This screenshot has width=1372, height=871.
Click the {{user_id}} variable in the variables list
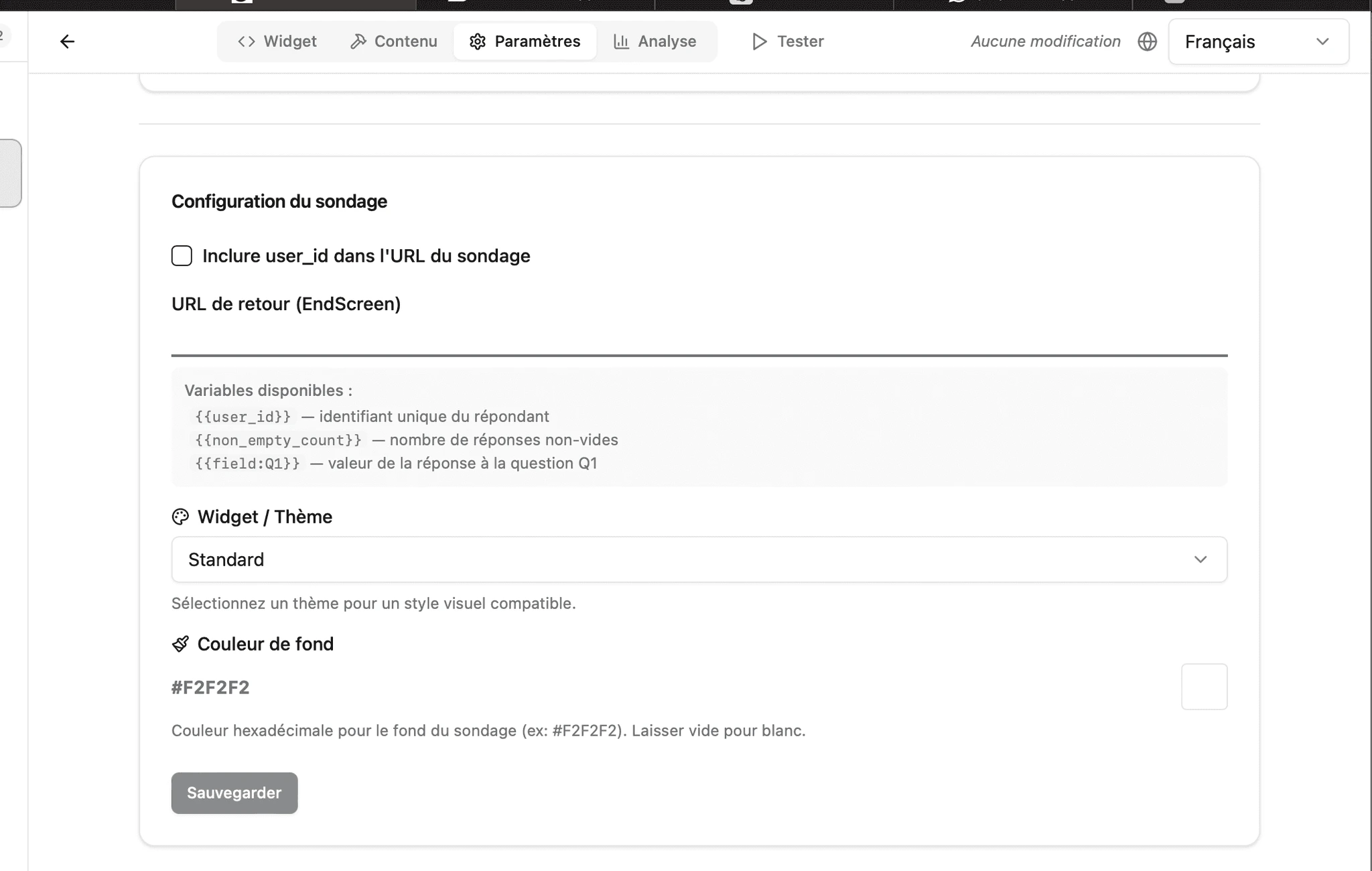tap(242, 416)
